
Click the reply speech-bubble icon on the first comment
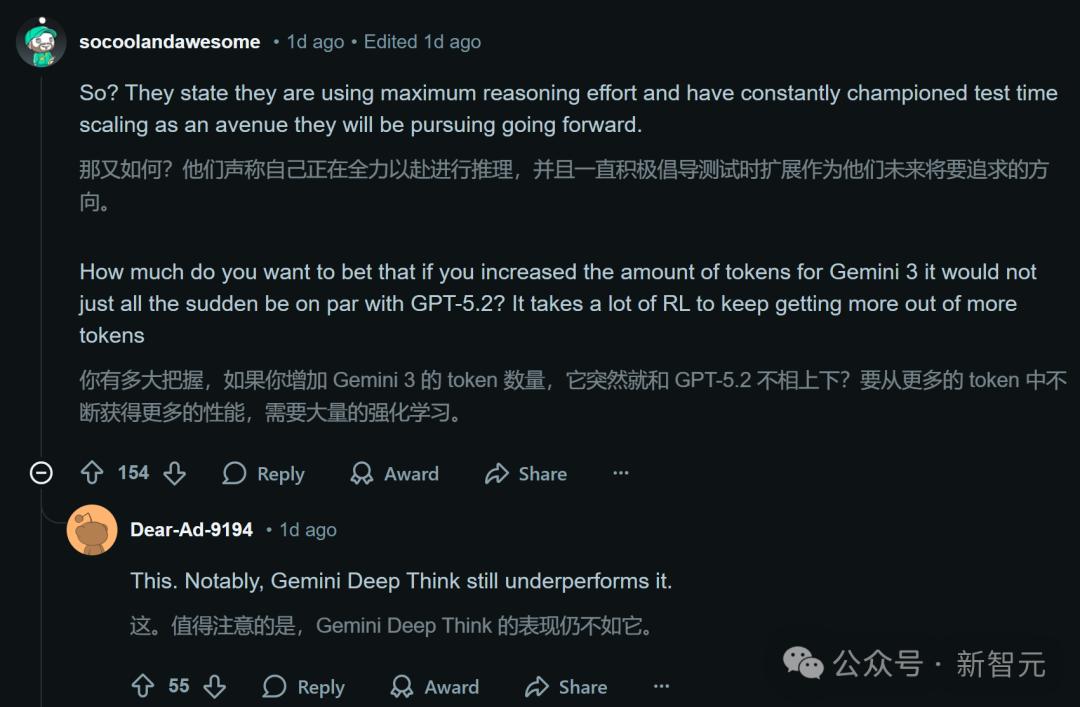(236, 473)
